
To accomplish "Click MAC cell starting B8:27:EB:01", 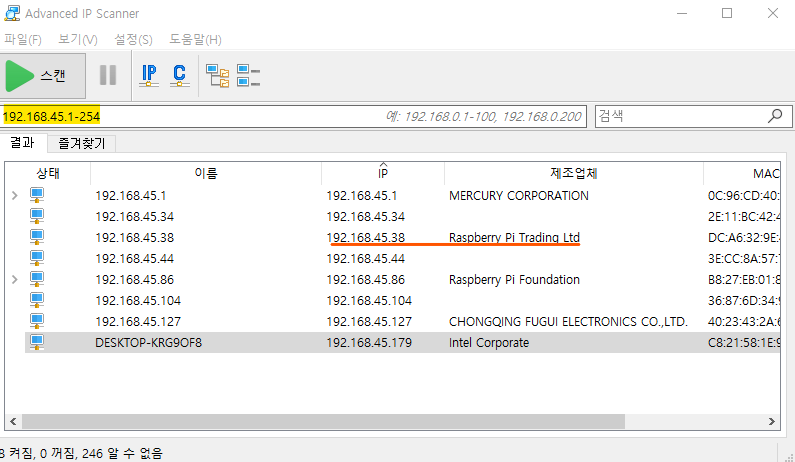I will tap(744, 279).
